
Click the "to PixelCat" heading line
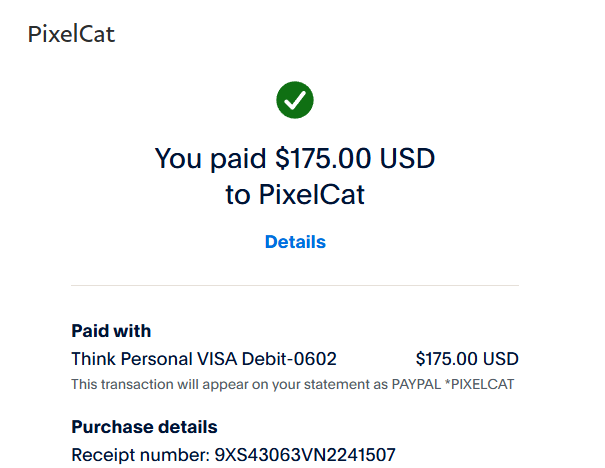click(295, 195)
